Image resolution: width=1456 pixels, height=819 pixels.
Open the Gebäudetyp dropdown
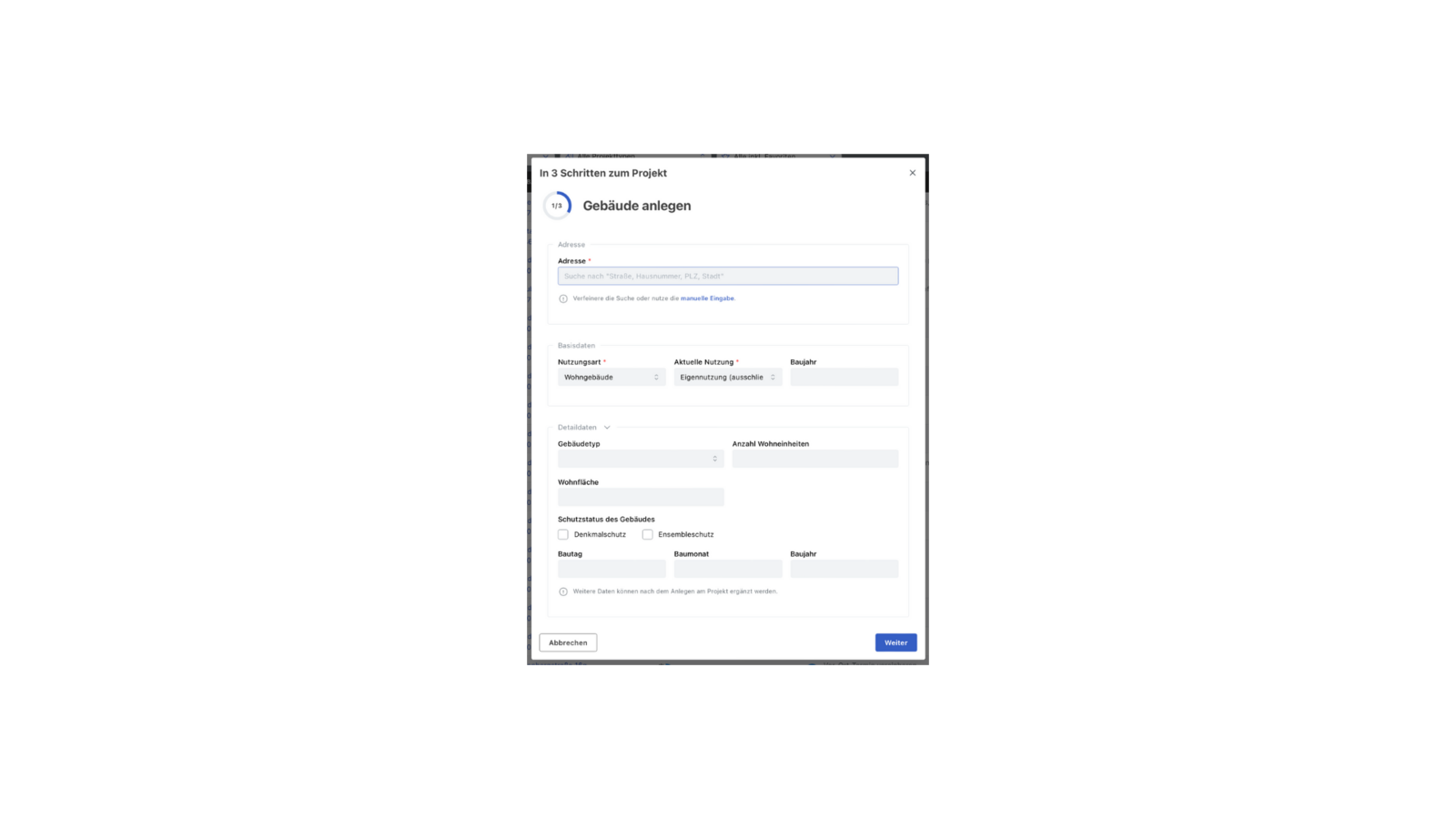click(641, 459)
